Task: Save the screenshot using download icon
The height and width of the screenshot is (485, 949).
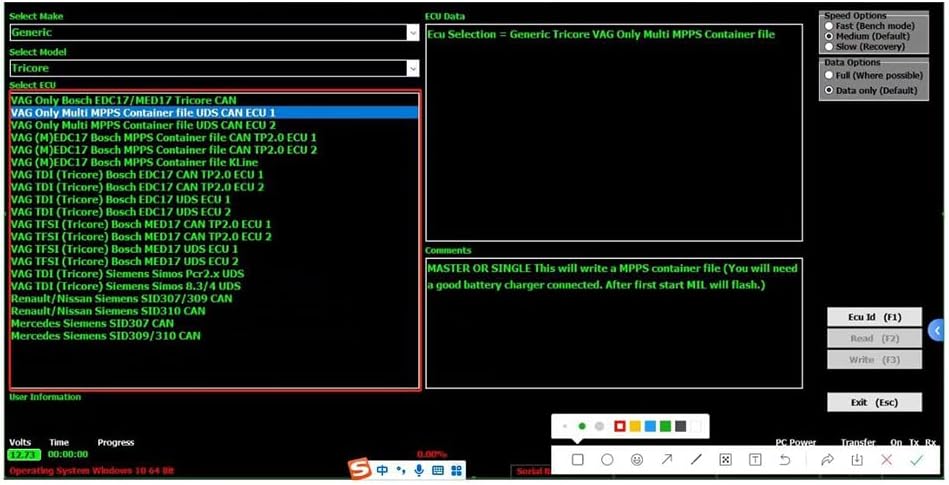Action: pyautogui.click(x=857, y=460)
